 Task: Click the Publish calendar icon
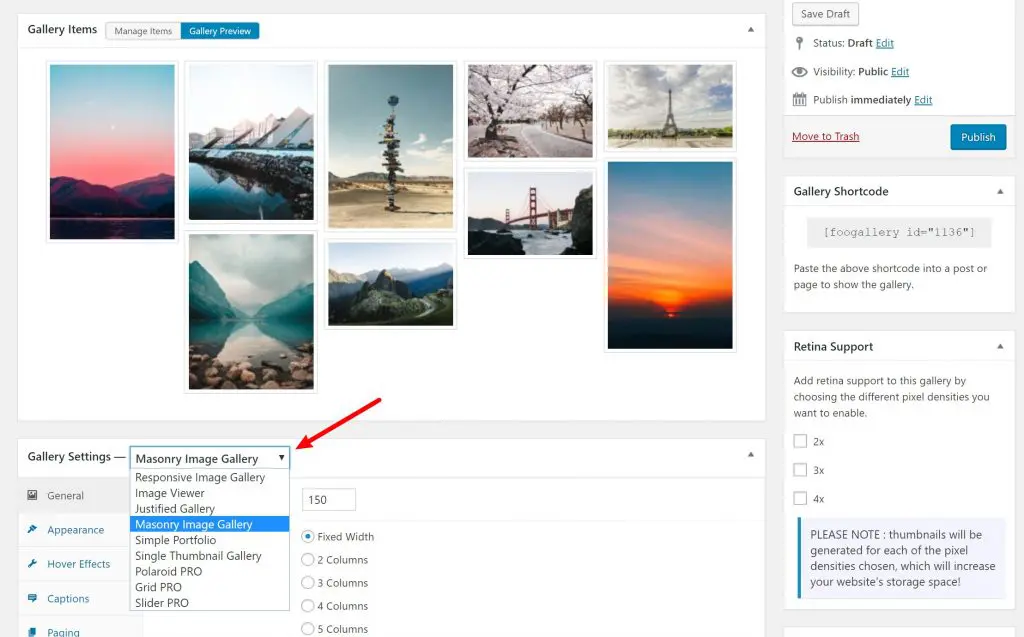[799, 100]
